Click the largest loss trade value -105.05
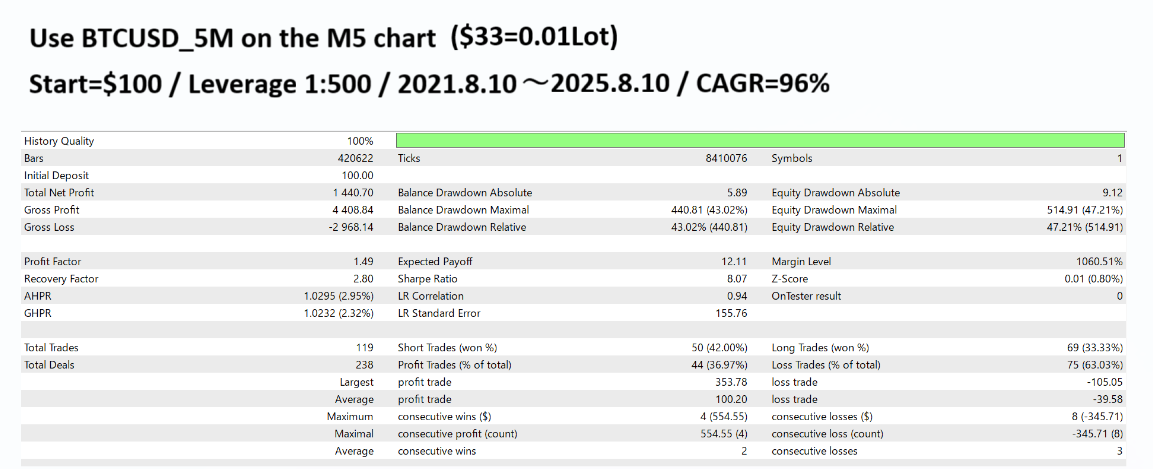1153x469 pixels. pyautogui.click(x=1104, y=382)
